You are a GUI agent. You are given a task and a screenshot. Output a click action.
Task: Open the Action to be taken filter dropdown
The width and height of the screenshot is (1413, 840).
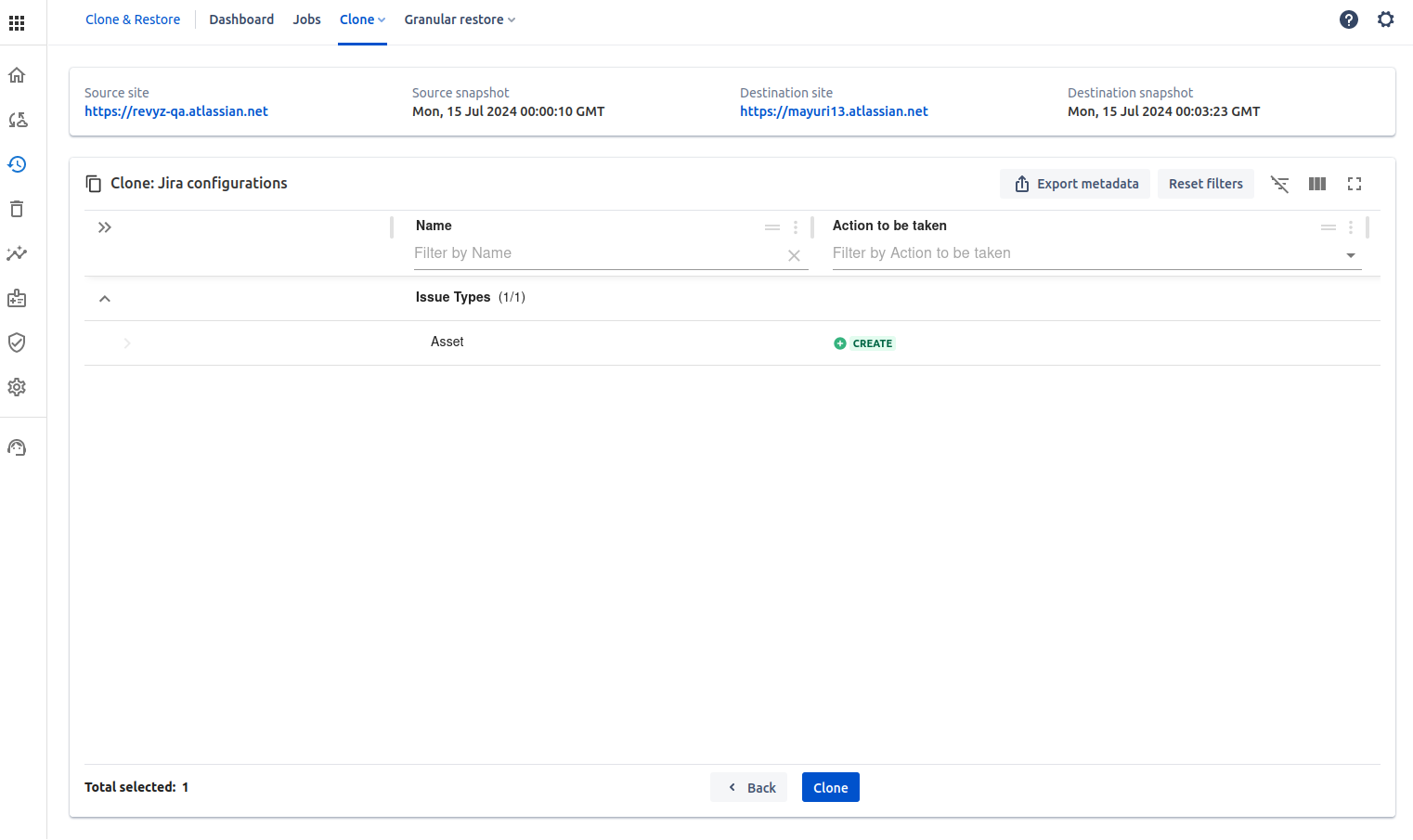click(x=1350, y=254)
